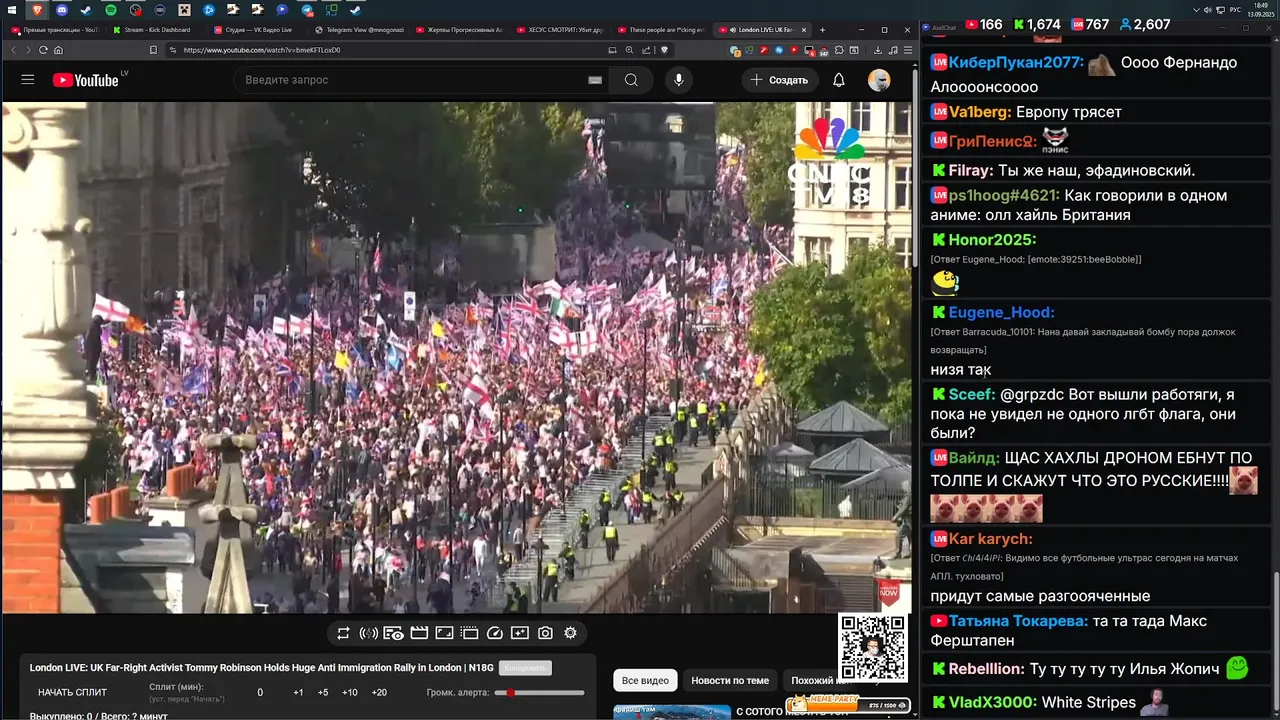This screenshot has width=1280, height=720.
Task: Click the Kick viewer count 1,674
Action: pyautogui.click(x=1037, y=24)
